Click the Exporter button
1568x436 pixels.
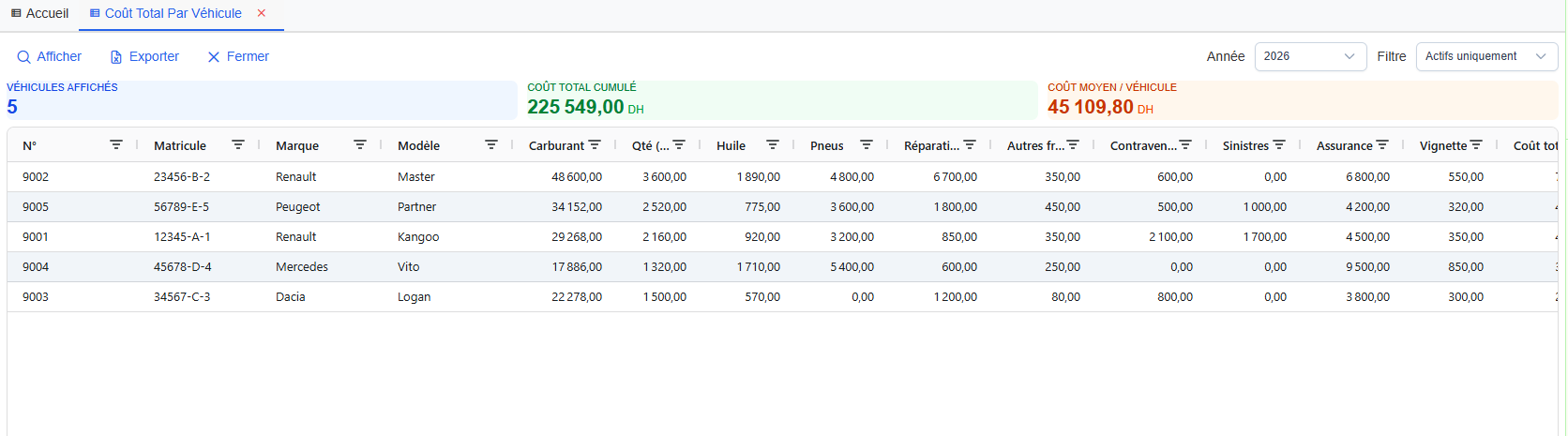tap(144, 56)
